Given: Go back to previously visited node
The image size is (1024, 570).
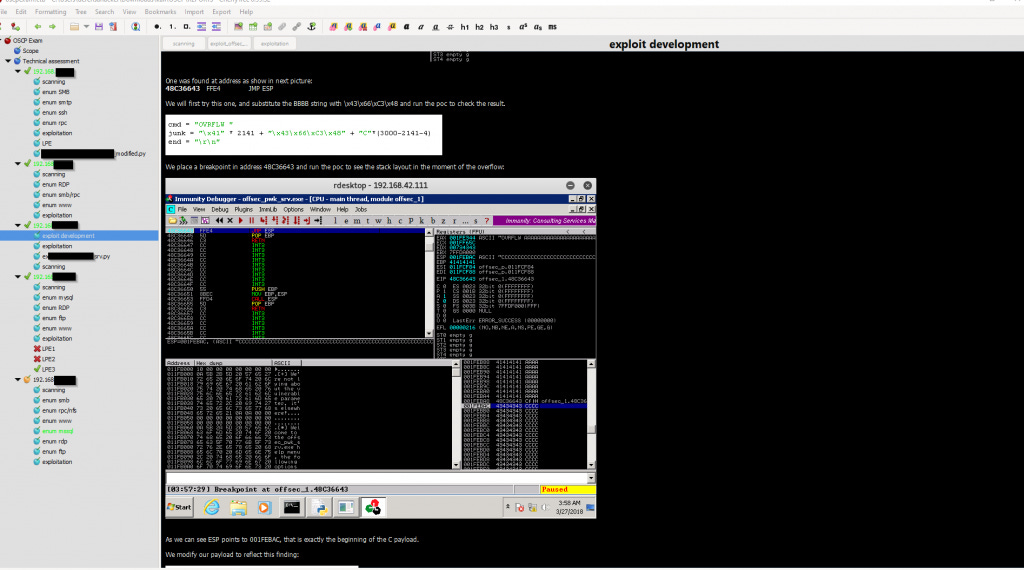Looking at the screenshot, I should (38, 27).
